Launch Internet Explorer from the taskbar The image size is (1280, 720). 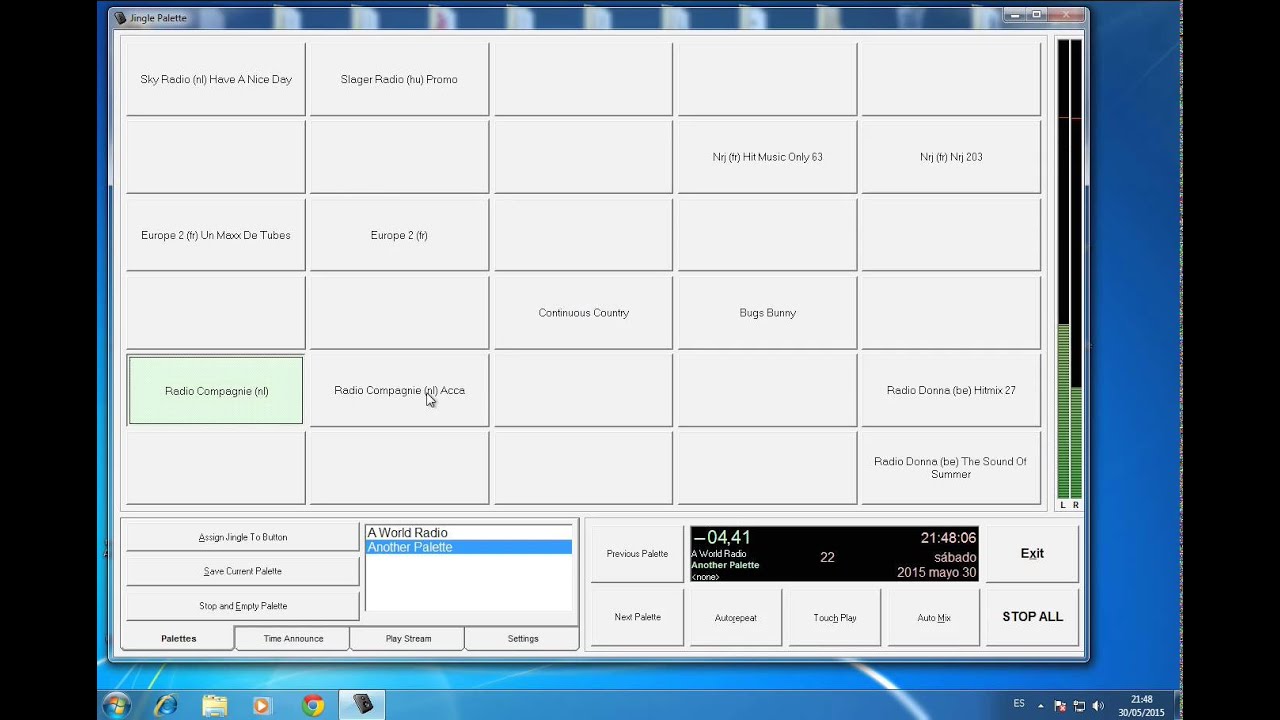(165, 705)
